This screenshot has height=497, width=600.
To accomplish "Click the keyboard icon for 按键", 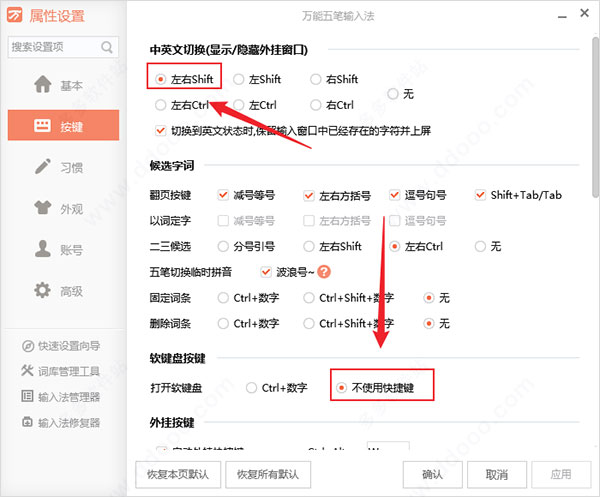I will point(42,125).
